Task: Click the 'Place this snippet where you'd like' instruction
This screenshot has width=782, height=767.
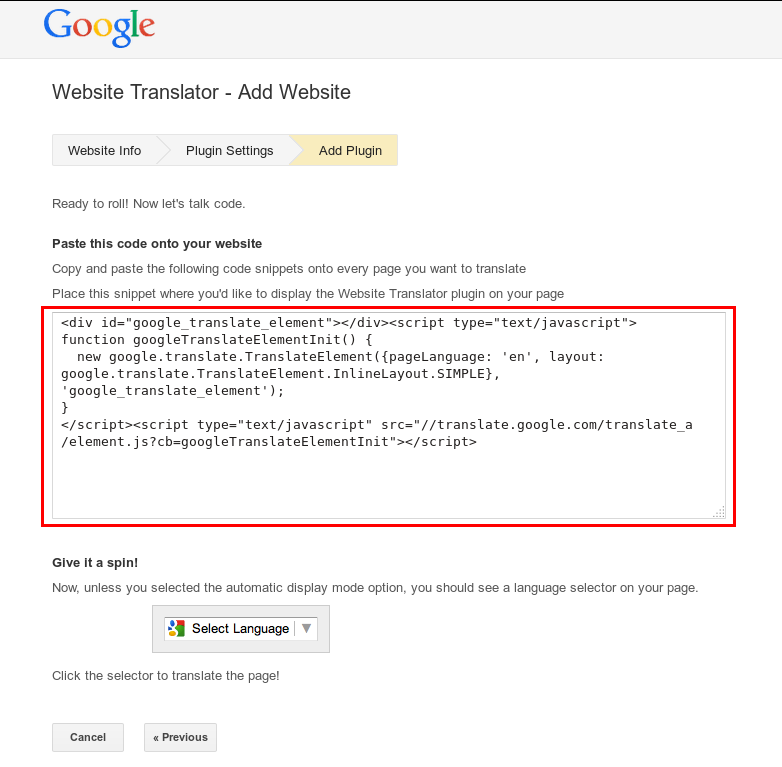Action: tap(308, 294)
